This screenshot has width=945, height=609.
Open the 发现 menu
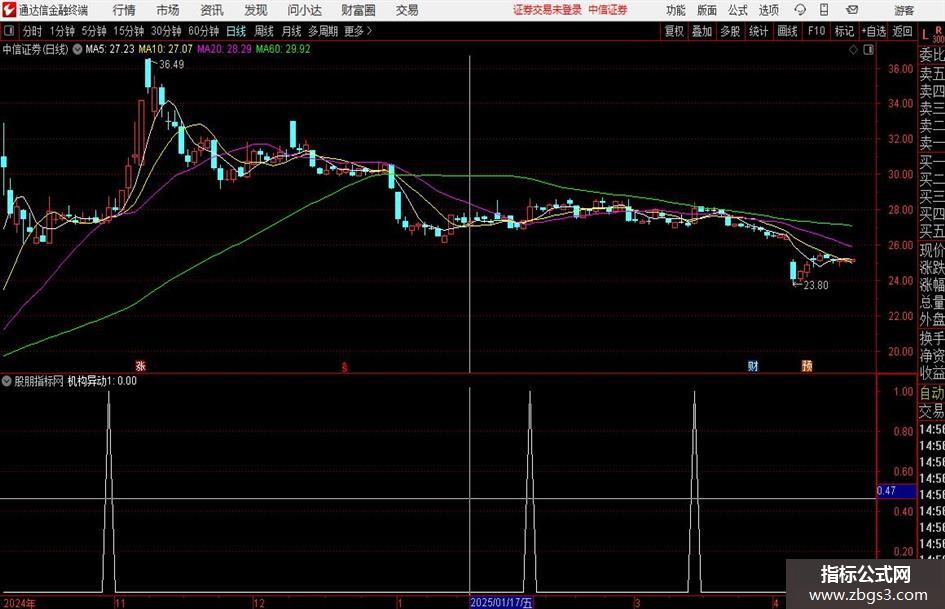pyautogui.click(x=256, y=10)
